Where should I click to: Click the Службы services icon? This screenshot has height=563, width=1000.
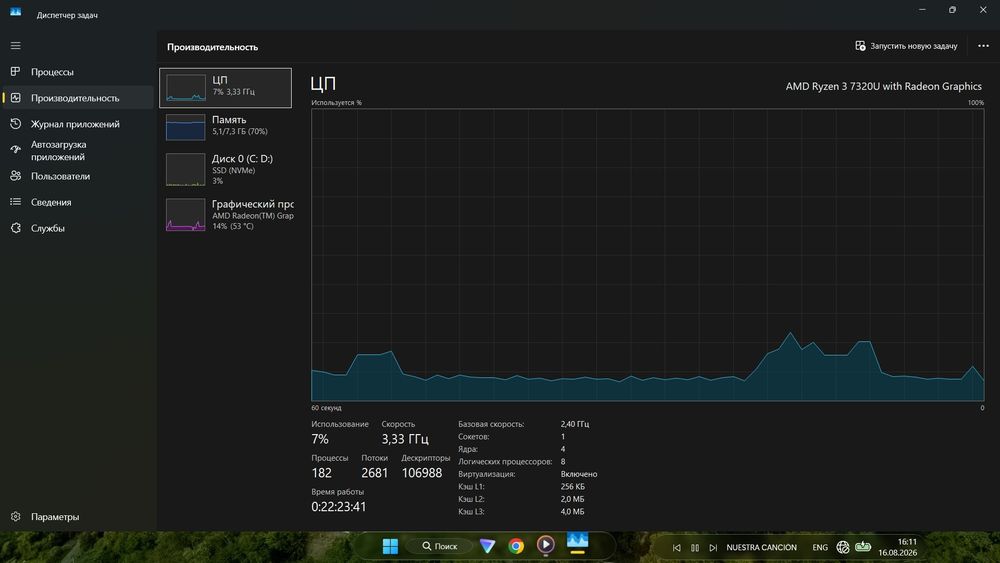[15, 228]
